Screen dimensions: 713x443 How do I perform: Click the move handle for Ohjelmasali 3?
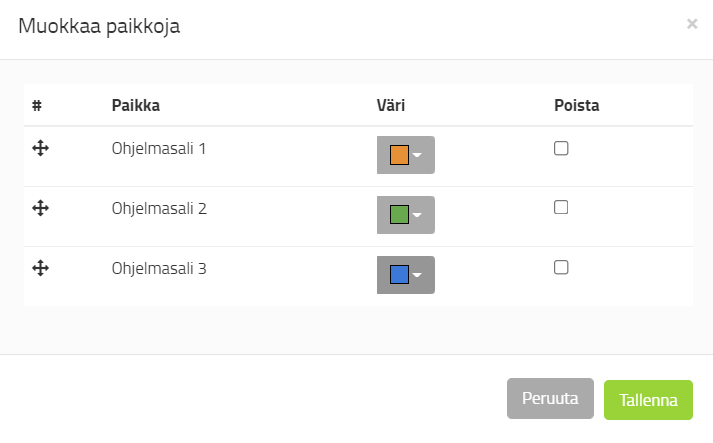pyautogui.click(x=41, y=268)
